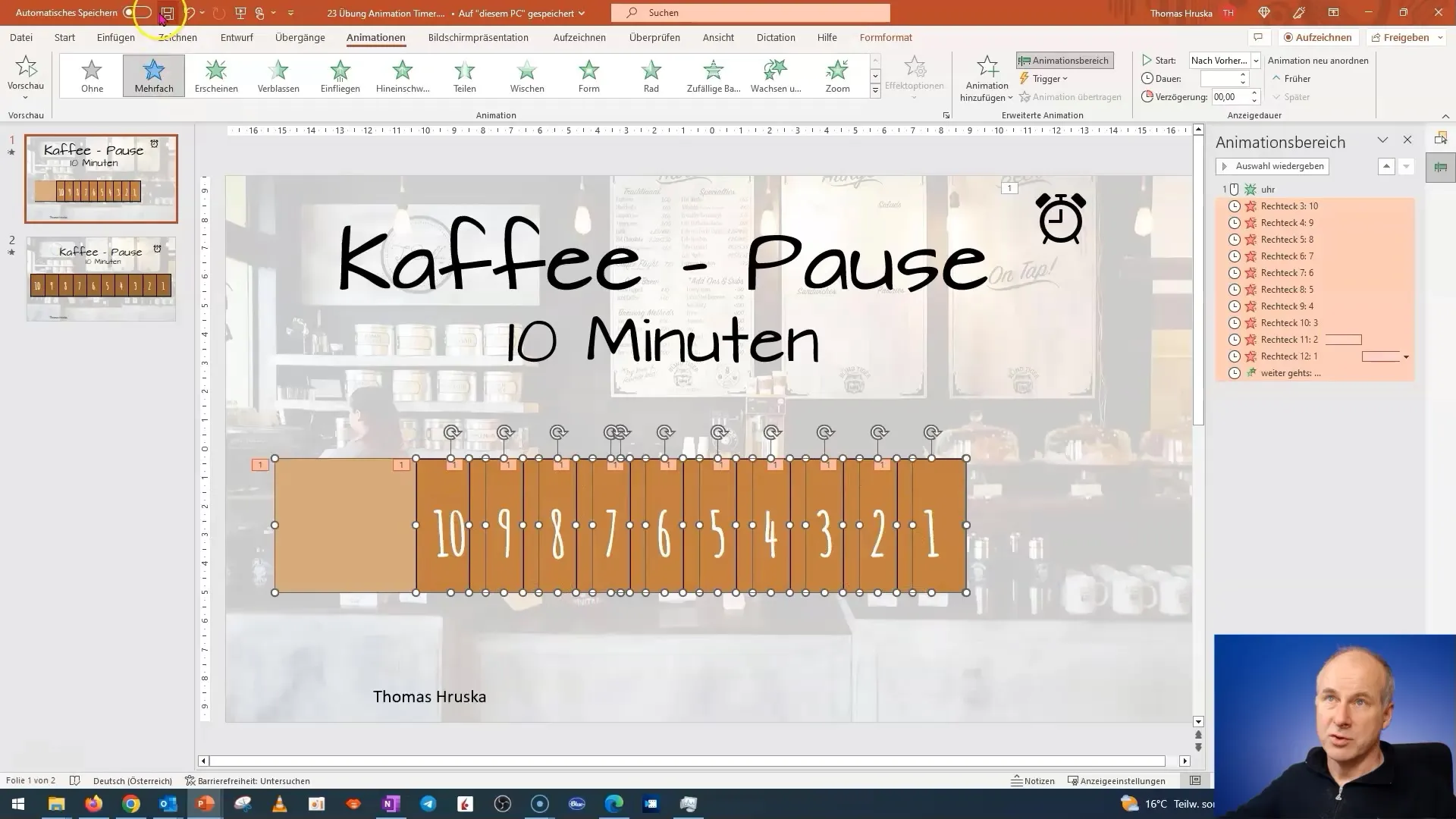Click the Freigeben share button
Viewport: 1456px width, 819px height.
[1400, 37]
